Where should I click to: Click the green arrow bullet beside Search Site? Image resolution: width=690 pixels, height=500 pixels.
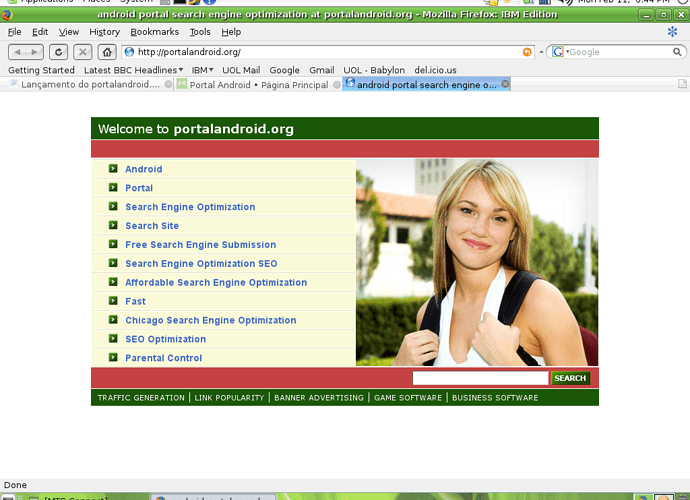click(x=113, y=225)
